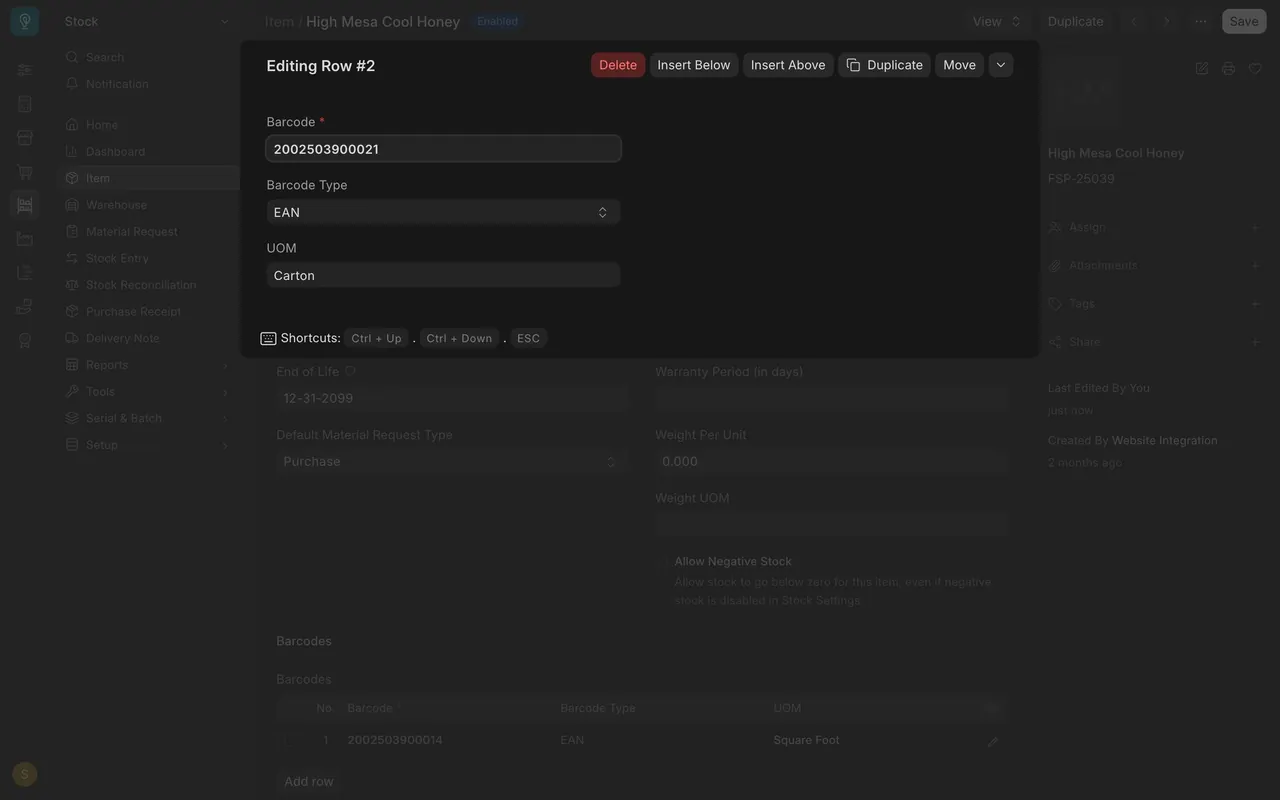Go to previous document arrow
The image size is (1280, 800).
pos(1134,21)
